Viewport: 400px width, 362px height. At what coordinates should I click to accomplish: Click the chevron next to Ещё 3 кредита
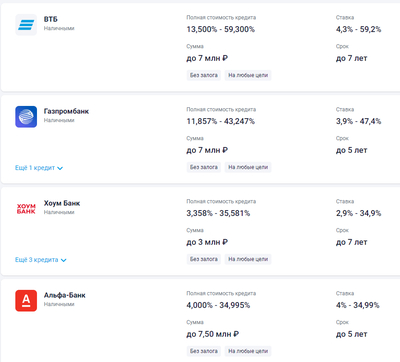64,260
